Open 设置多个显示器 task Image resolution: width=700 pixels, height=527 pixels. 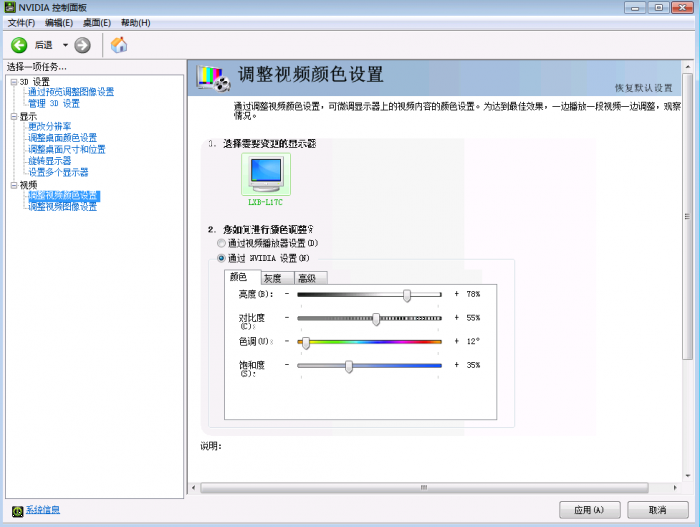(58, 172)
